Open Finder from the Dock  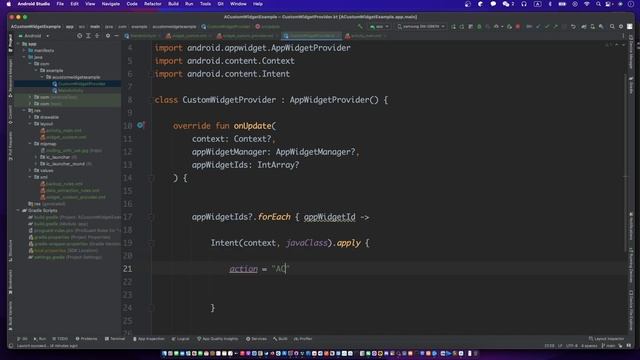(x=164, y=353)
